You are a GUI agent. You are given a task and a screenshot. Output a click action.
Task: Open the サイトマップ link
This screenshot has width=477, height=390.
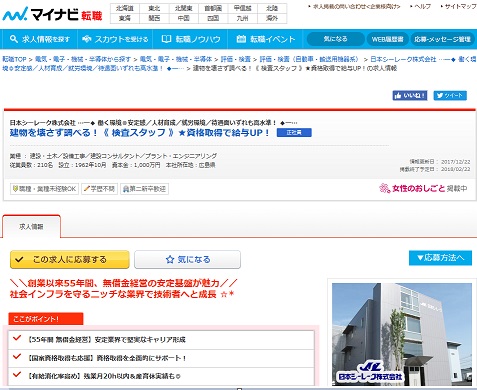coord(460,6)
